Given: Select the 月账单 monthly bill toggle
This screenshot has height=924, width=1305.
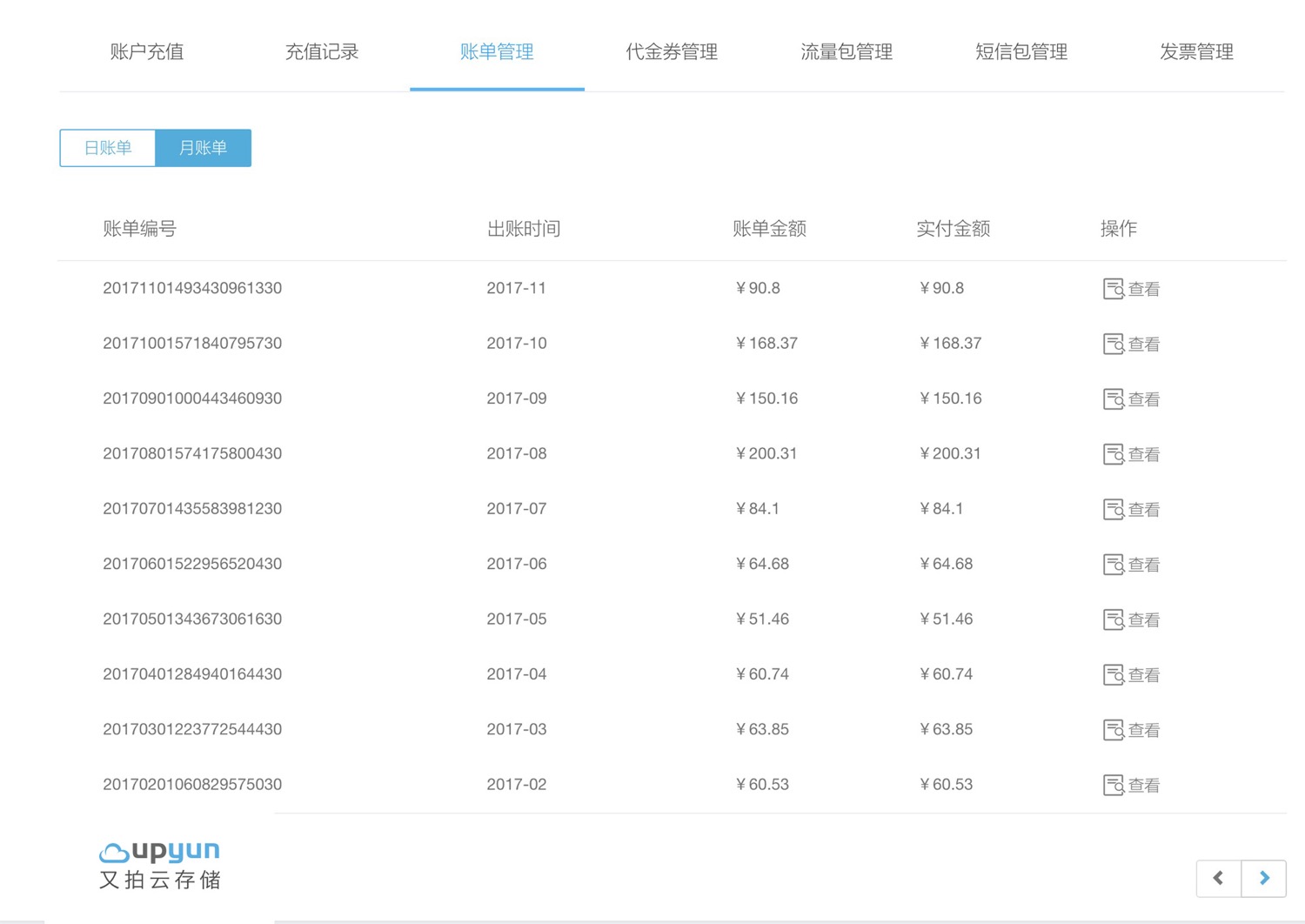Looking at the screenshot, I should coord(203,148).
